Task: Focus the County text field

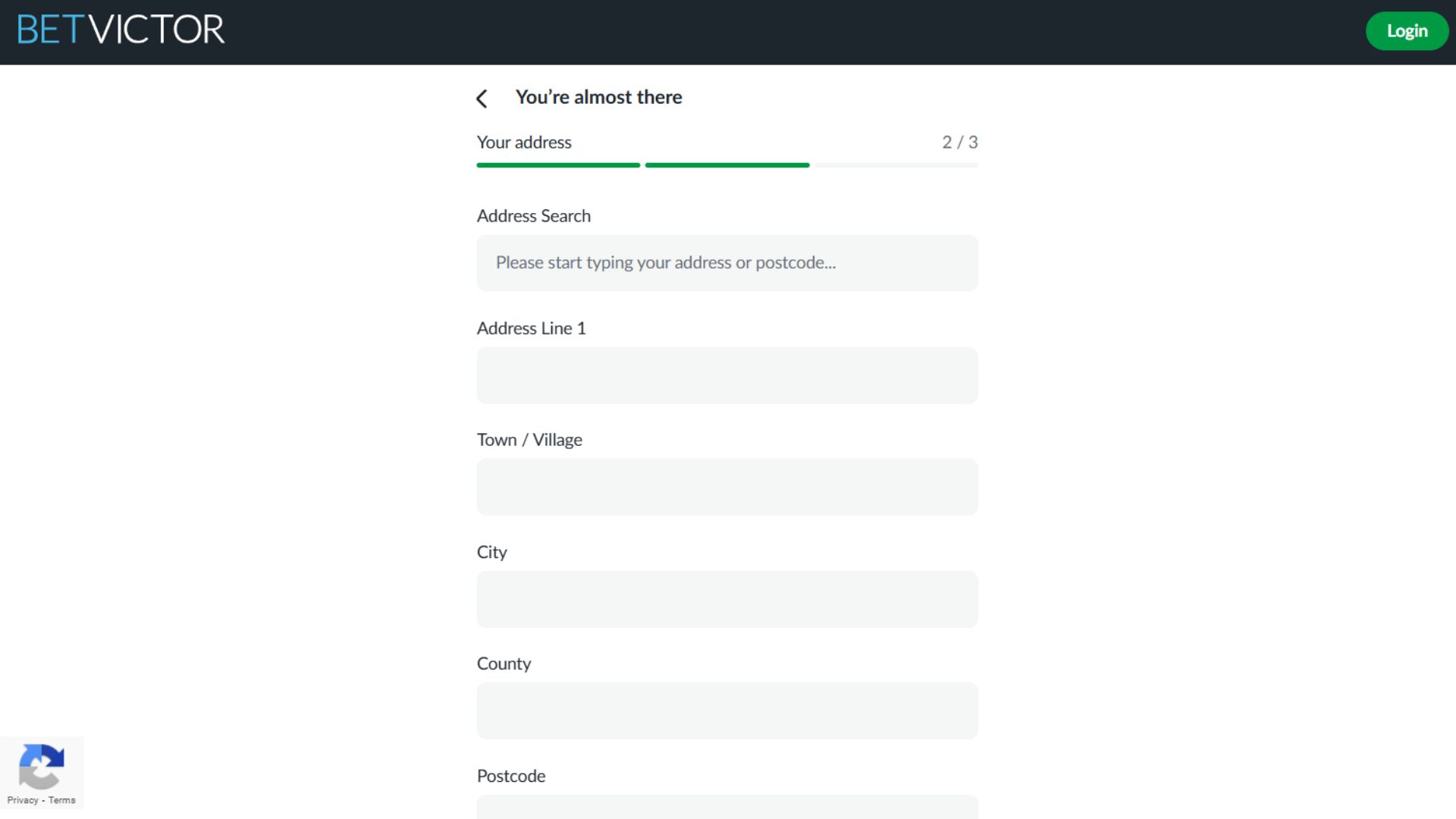Action: 726,711
